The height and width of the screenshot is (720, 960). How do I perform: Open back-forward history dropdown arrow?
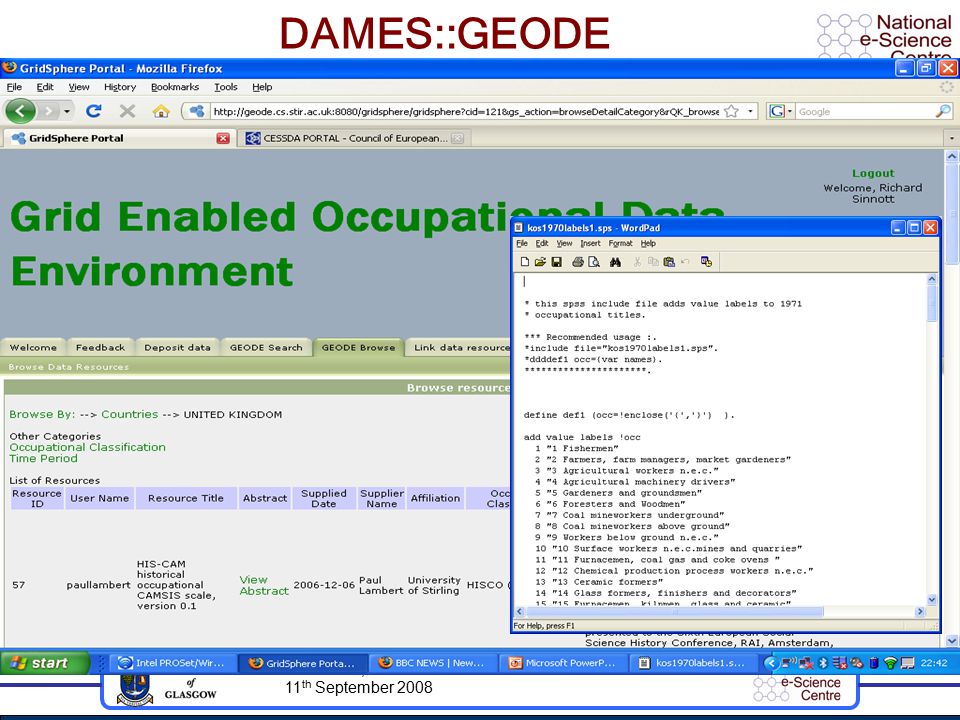67,111
